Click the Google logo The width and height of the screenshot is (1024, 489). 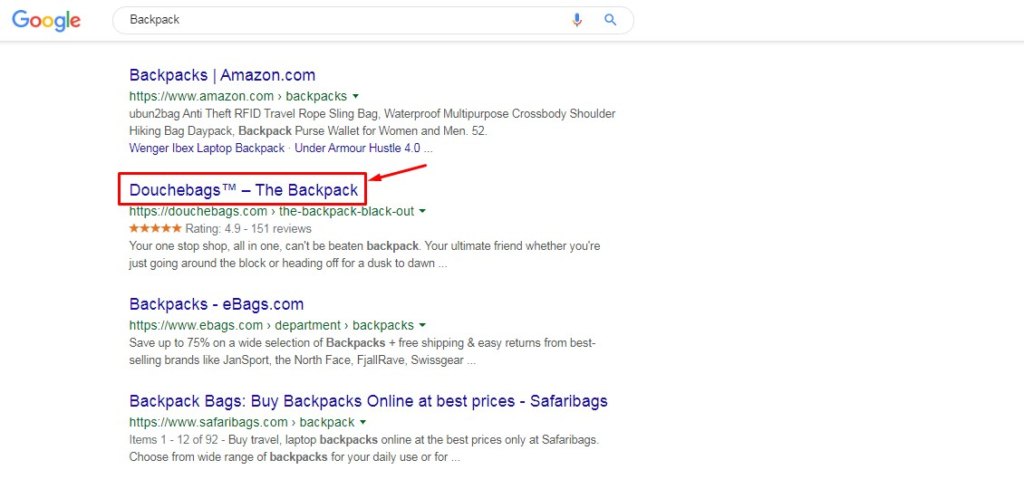click(46, 20)
